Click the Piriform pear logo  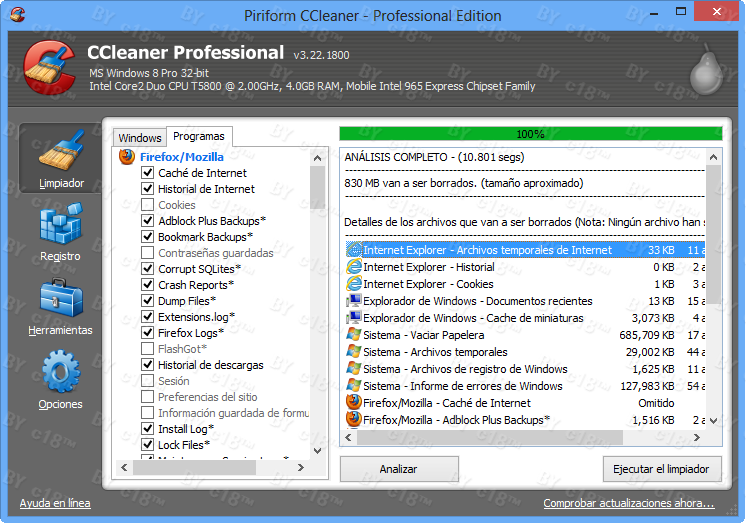point(707,69)
